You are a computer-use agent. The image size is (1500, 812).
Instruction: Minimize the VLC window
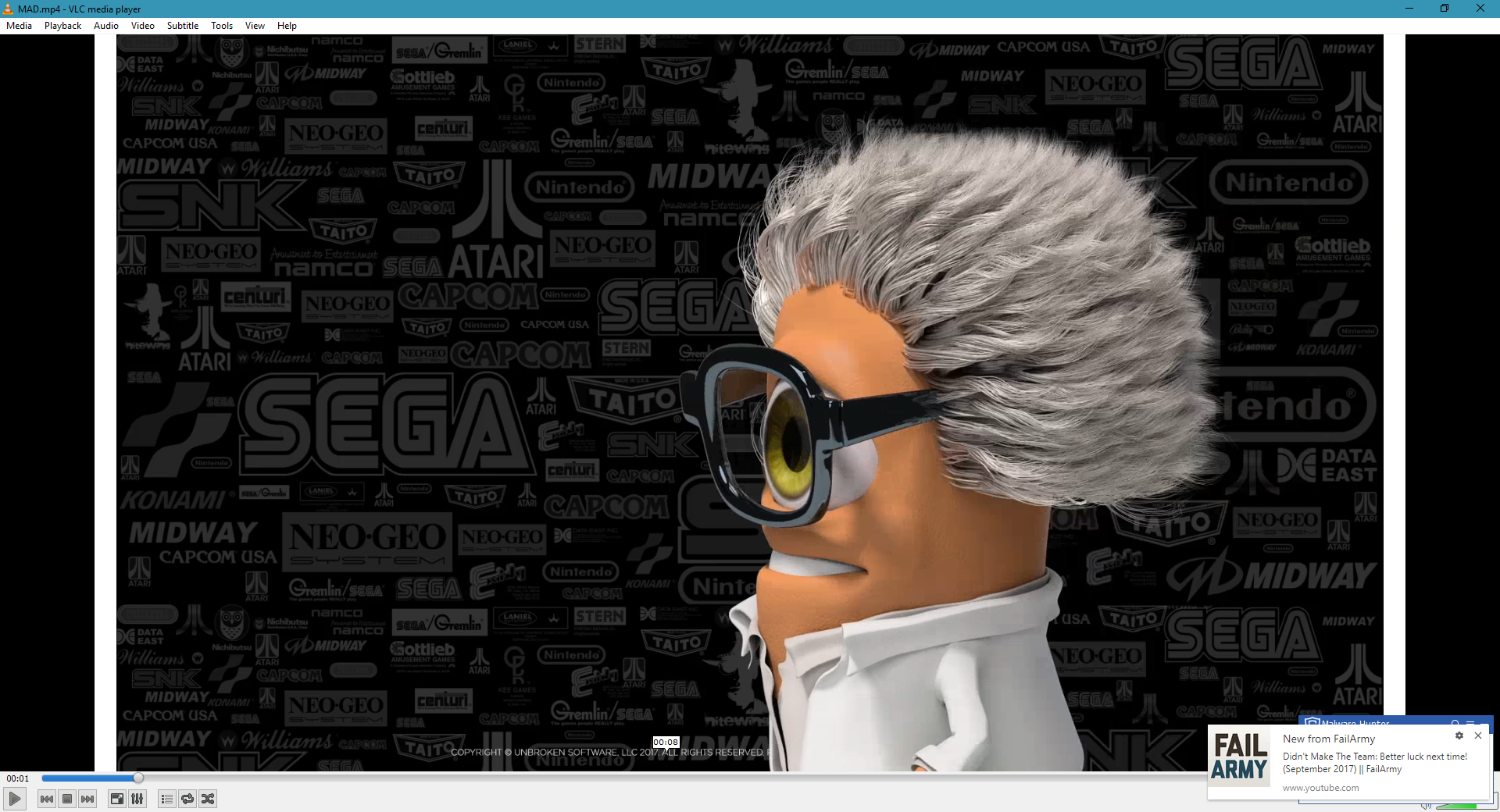pyautogui.click(x=1409, y=9)
